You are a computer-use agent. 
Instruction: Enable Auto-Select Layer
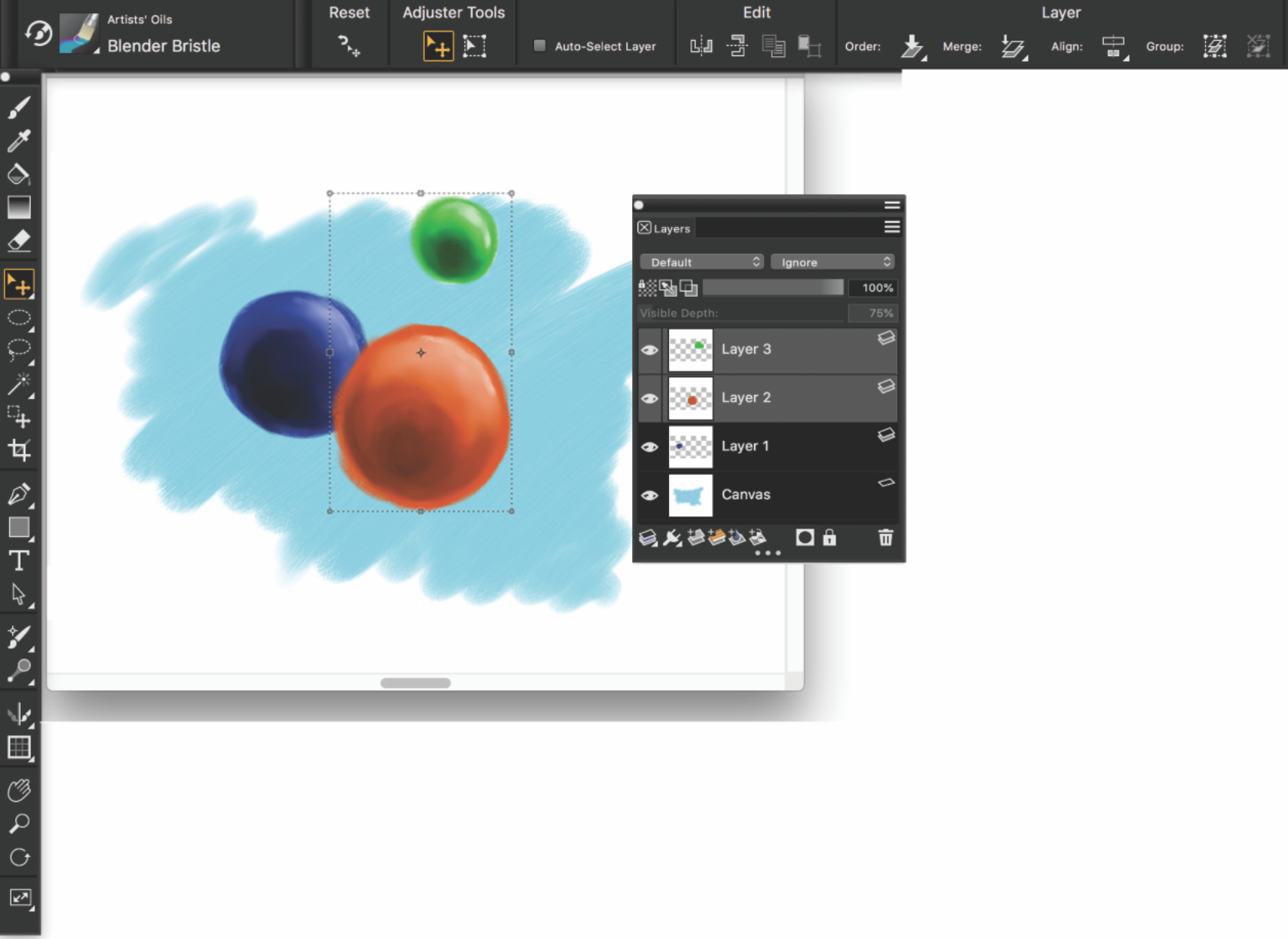[x=539, y=46]
